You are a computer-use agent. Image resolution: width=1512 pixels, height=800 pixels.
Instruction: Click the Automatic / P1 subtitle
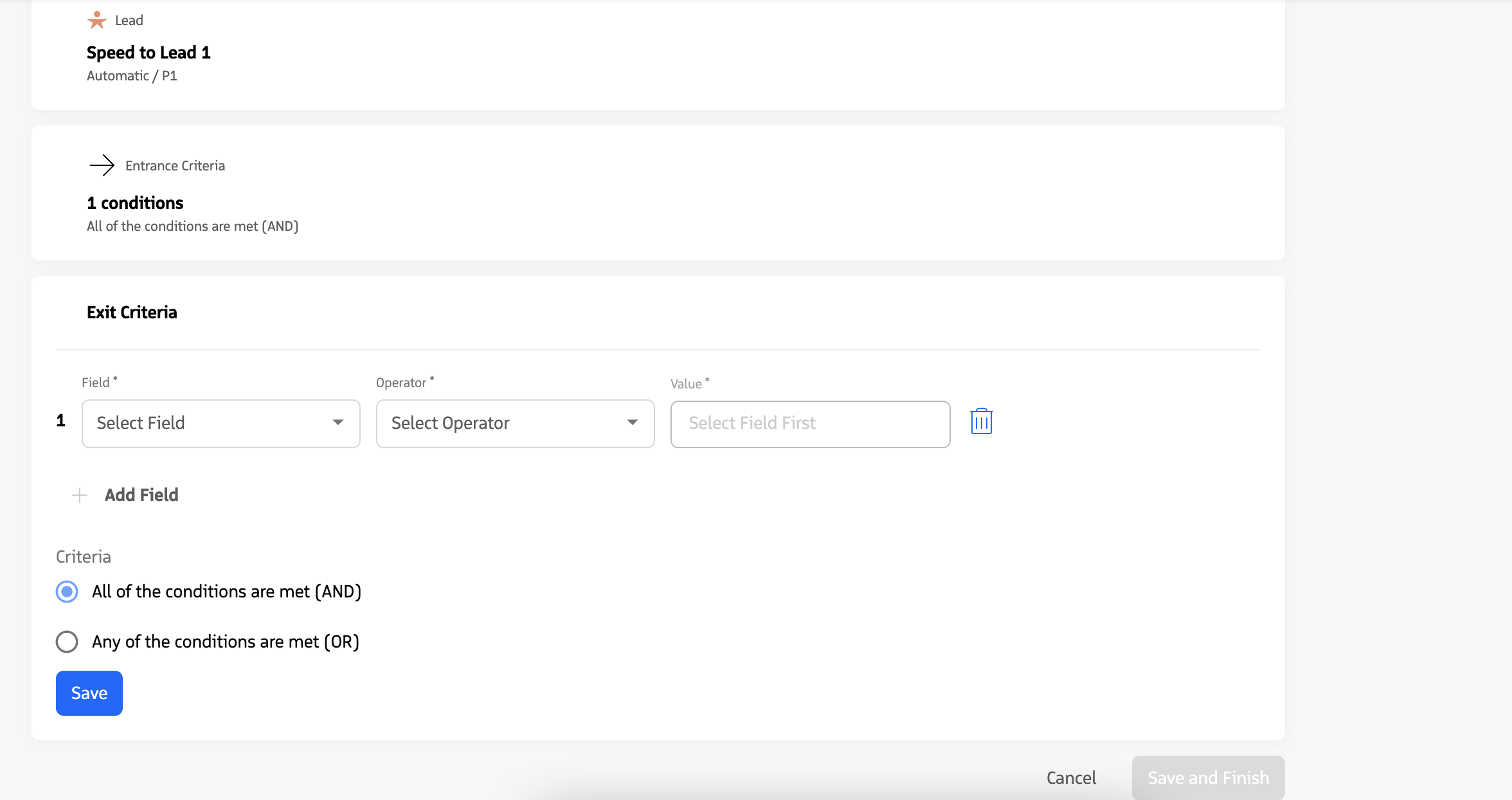point(132,76)
